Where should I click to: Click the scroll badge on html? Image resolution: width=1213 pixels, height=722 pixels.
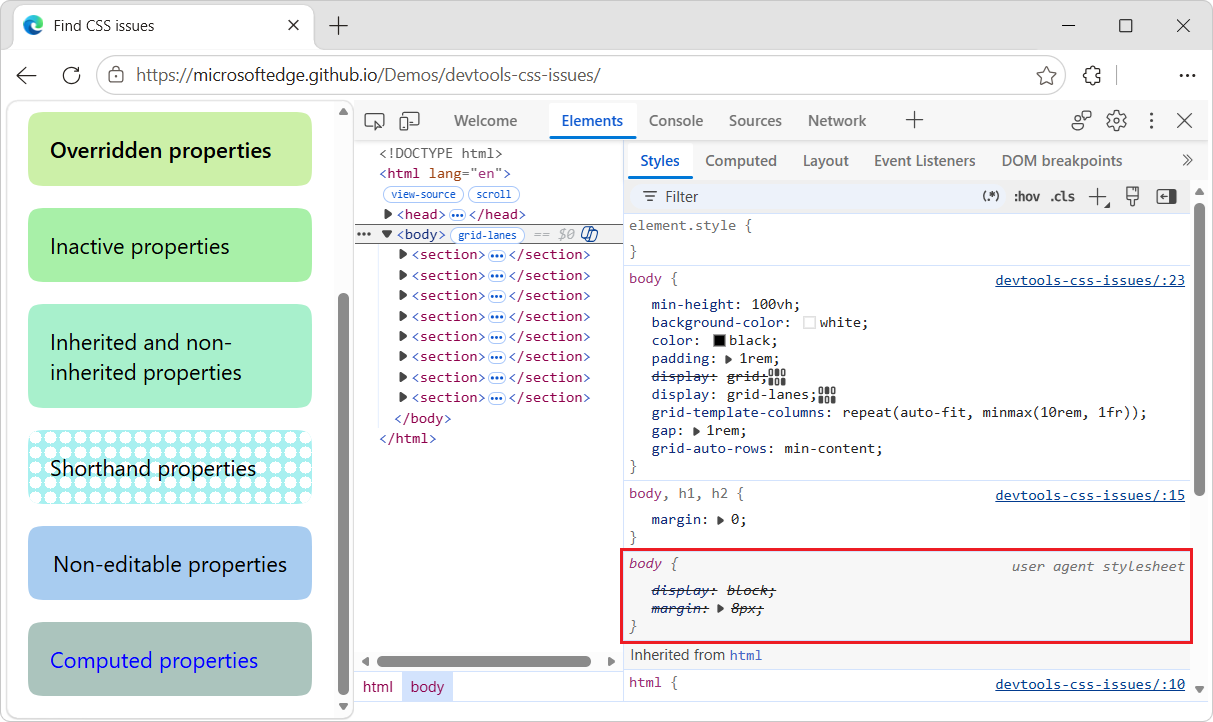(x=494, y=194)
